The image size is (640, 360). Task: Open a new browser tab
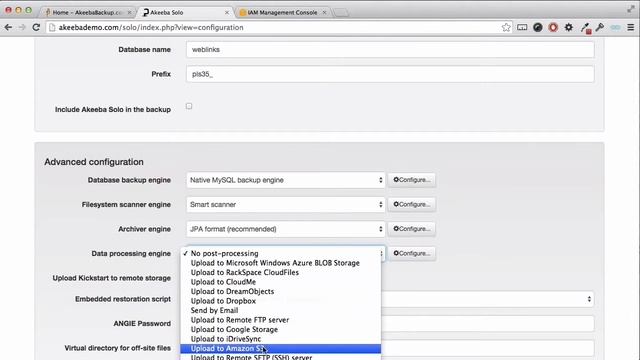341,13
